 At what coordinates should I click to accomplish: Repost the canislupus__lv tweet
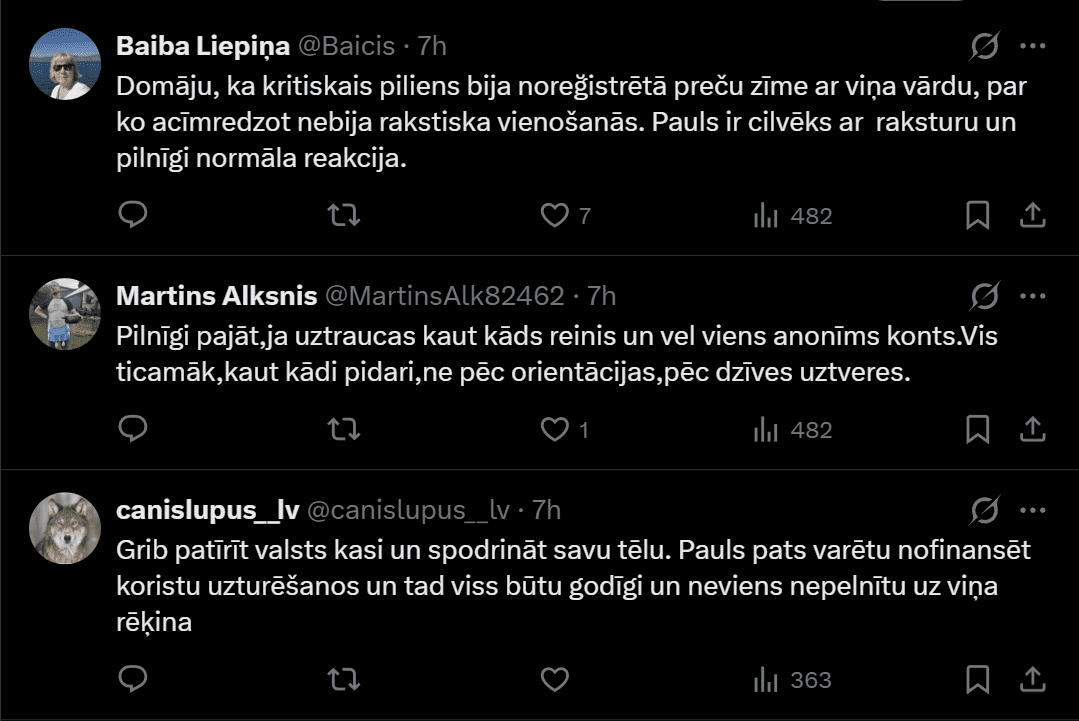(x=344, y=680)
